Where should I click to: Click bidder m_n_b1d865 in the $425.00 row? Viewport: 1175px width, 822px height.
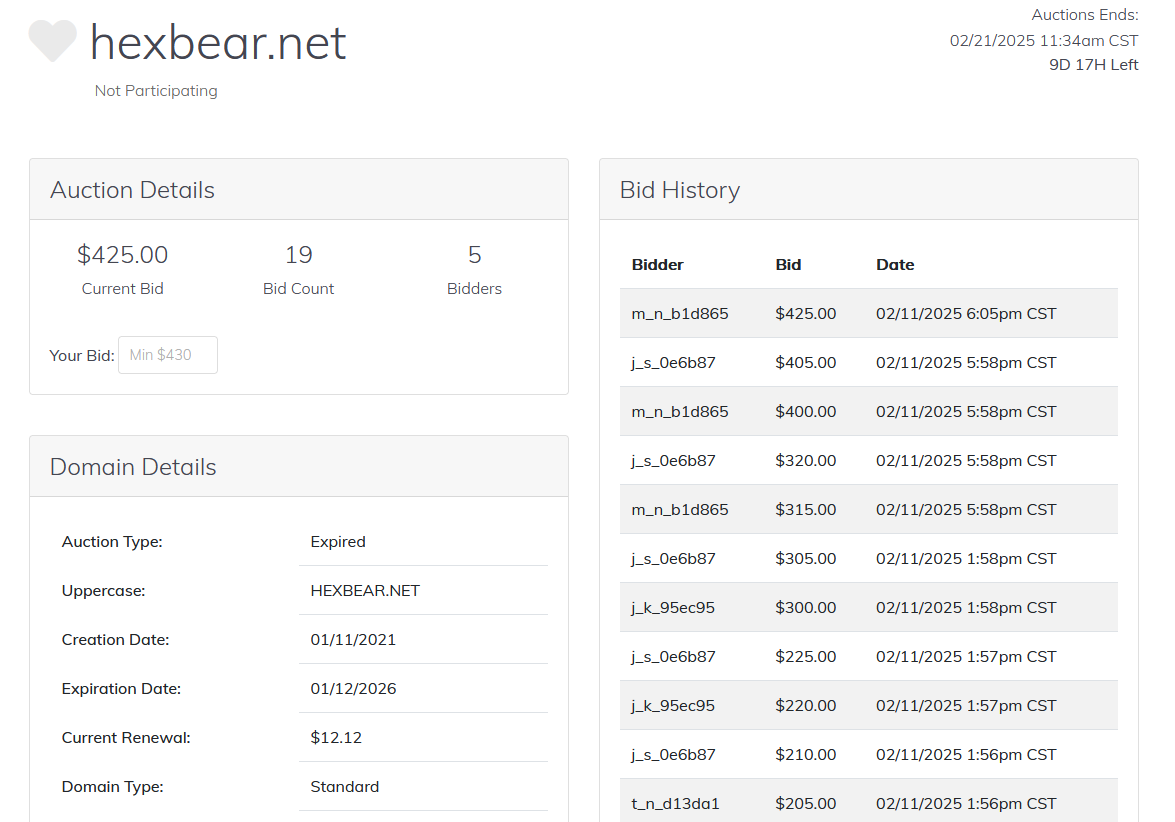[680, 314]
